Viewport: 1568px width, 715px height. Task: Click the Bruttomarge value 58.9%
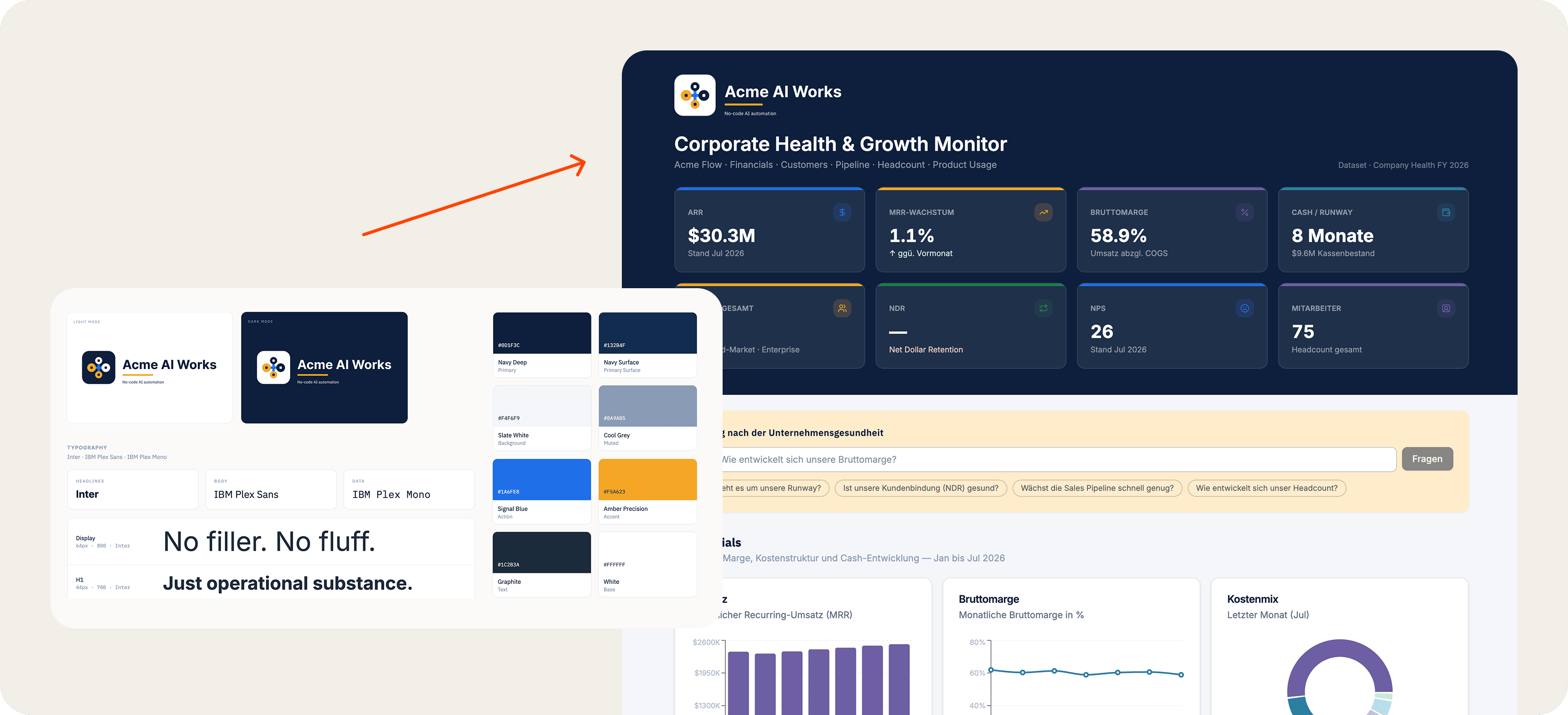pyautogui.click(x=1118, y=235)
